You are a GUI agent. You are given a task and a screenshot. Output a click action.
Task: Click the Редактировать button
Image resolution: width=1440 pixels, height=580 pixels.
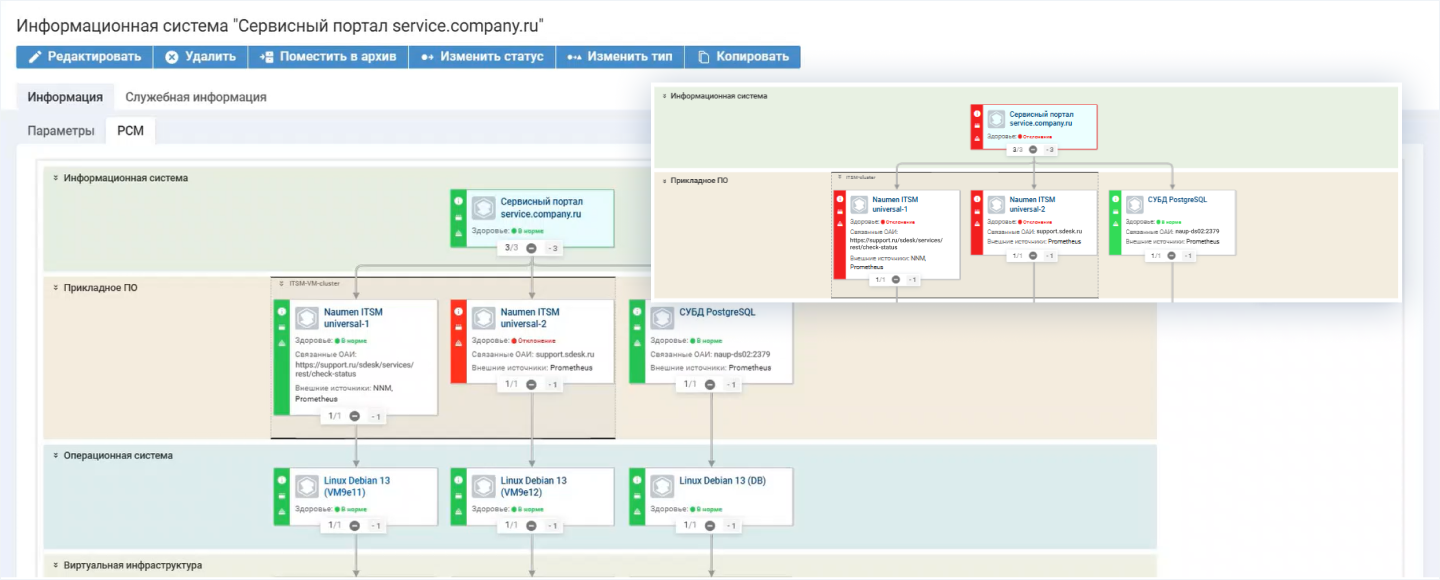(84, 57)
